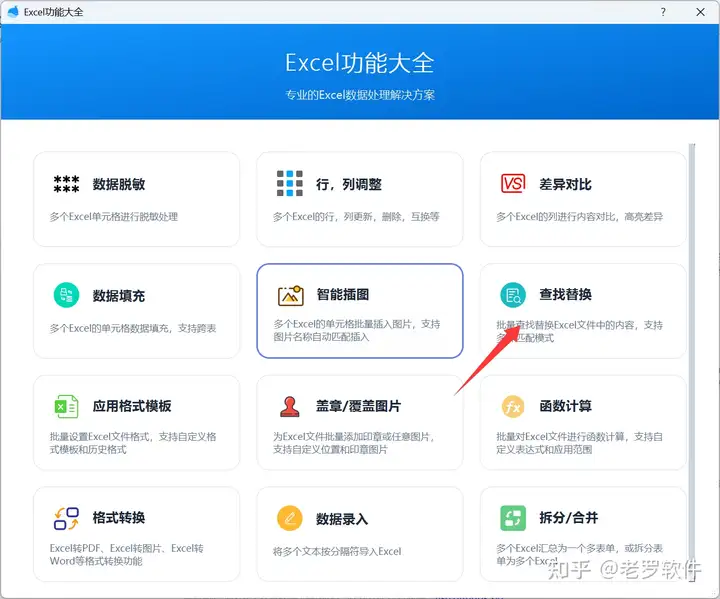Image resolution: width=720 pixels, height=599 pixels.
Task: Open the 数据脱敏 feature title
Action: 119,184
